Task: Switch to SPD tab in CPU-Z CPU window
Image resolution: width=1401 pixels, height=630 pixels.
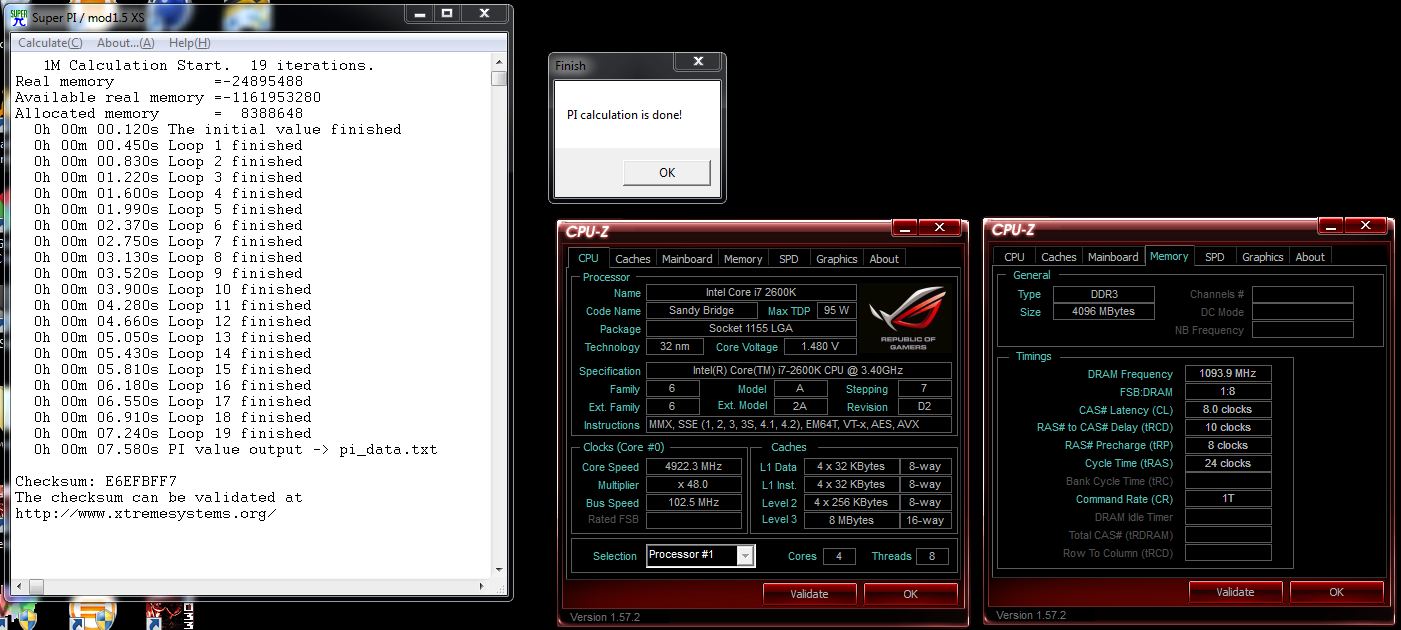Action: pyautogui.click(x=789, y=258)
